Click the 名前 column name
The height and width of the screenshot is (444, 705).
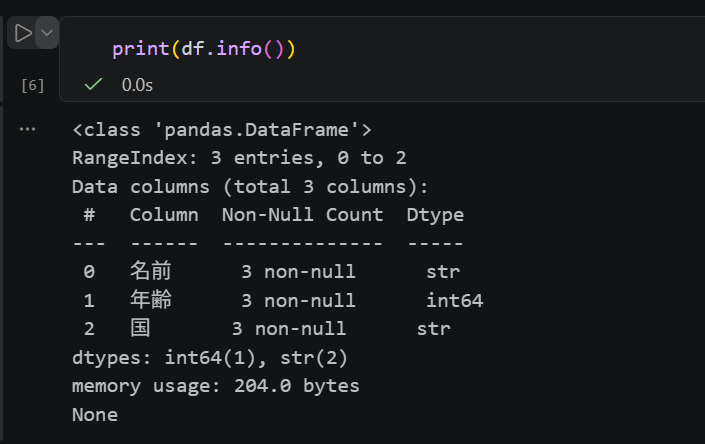tap(151, 271)
